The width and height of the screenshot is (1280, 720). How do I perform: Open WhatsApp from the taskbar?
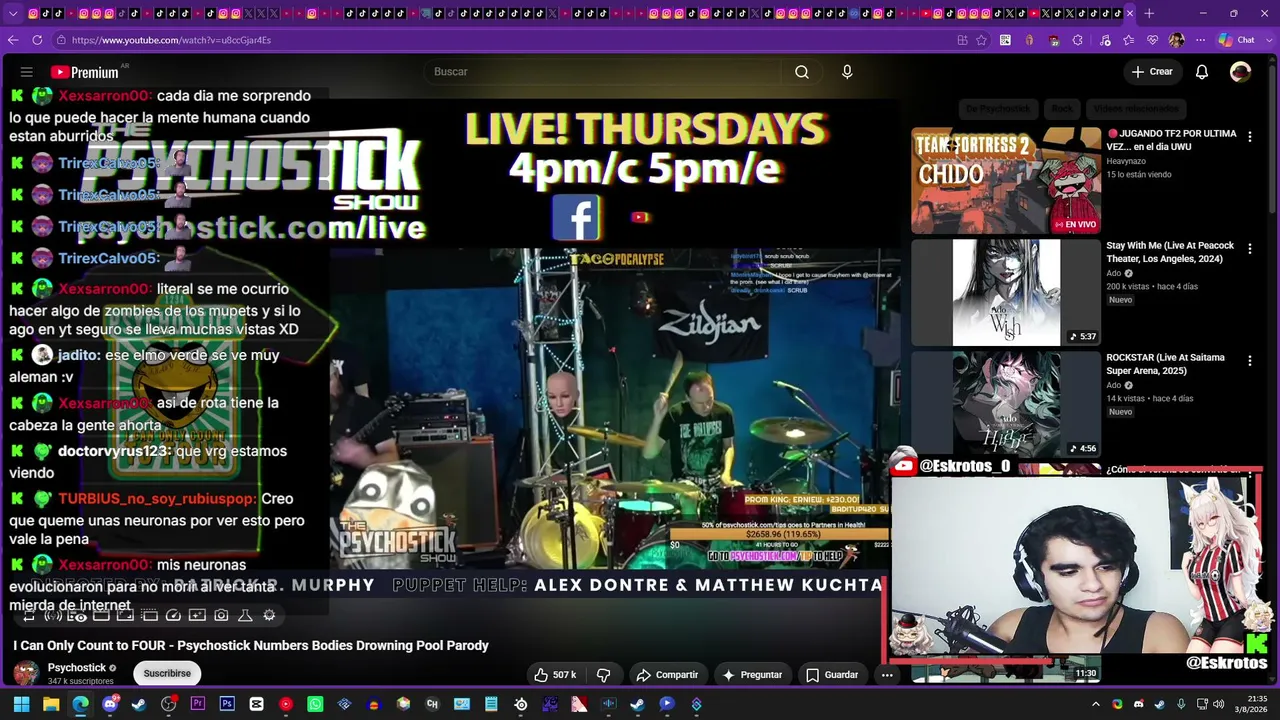click(x=315, y=704)
